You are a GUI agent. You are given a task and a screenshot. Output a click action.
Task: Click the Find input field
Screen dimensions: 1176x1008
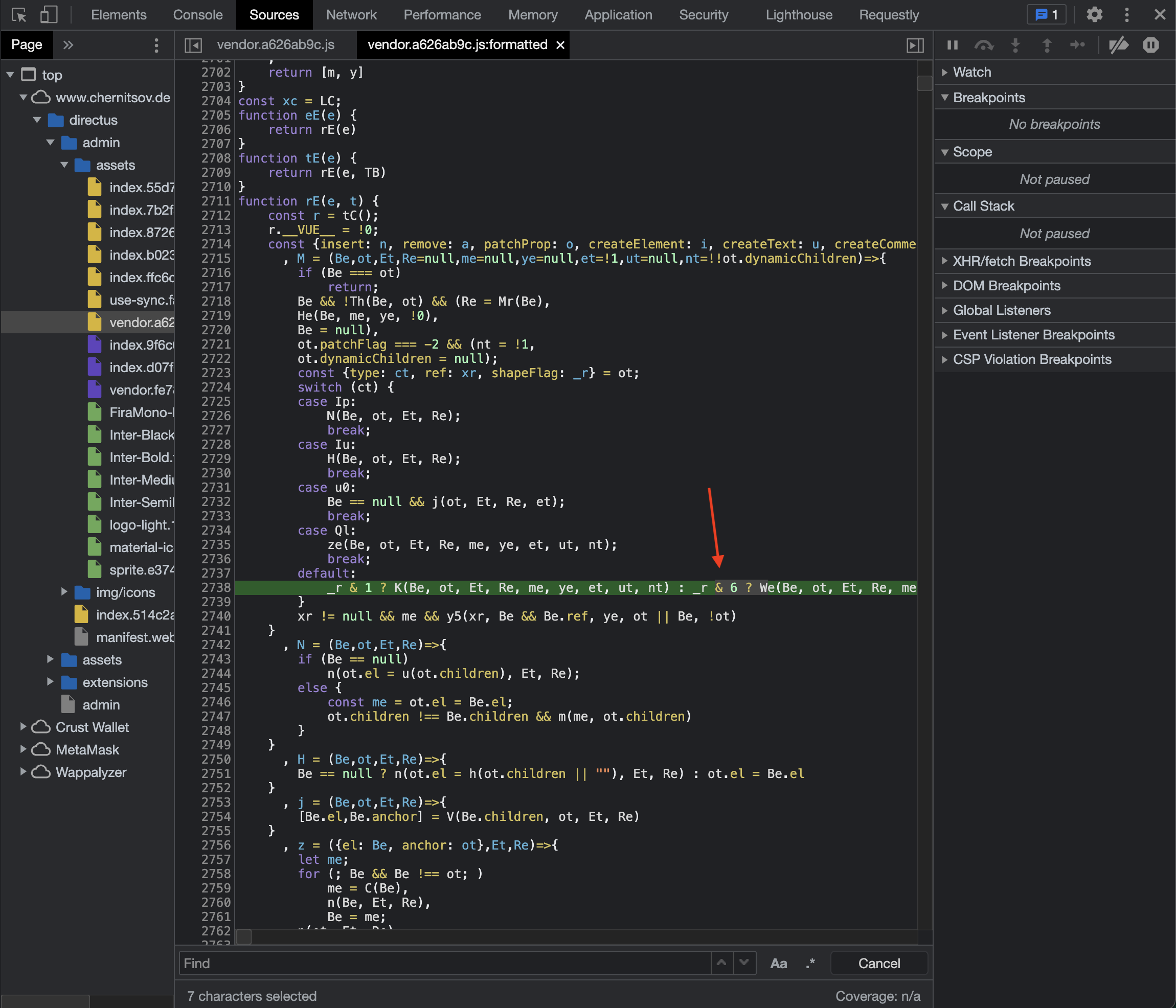pyautogui.click(x=444, y=963)
